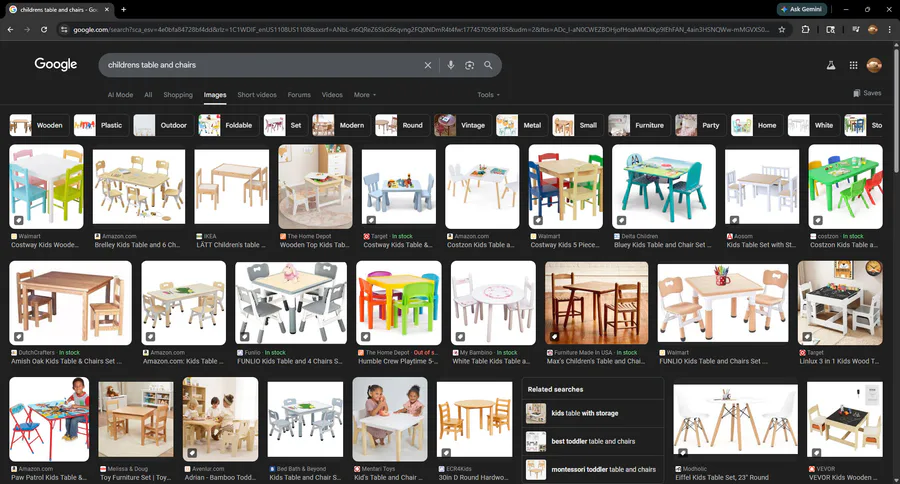The width and height of the screenshot is (900, 484).
Task: Filter images by White chip
Action: point(813,125)
